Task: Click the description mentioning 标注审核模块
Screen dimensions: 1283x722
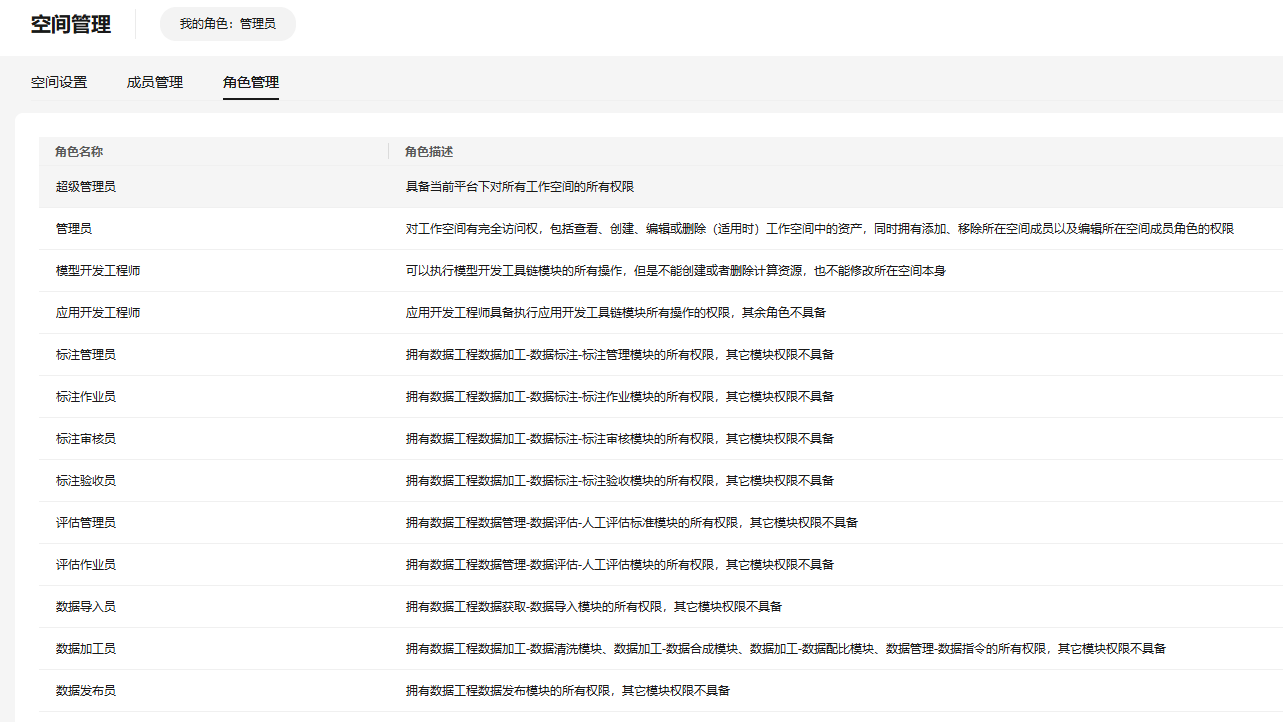Action: coord(620,439)
